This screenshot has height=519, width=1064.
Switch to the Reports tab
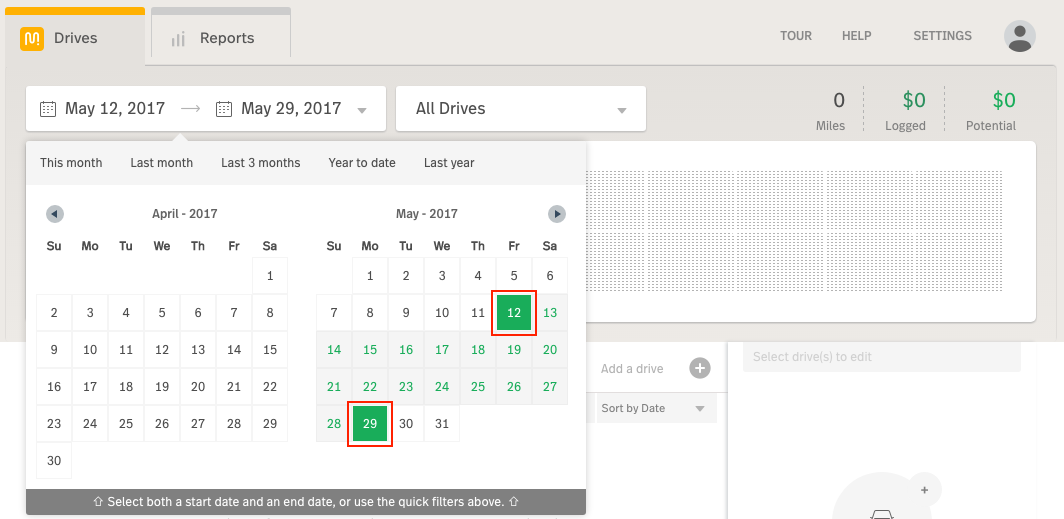point(221,33)
